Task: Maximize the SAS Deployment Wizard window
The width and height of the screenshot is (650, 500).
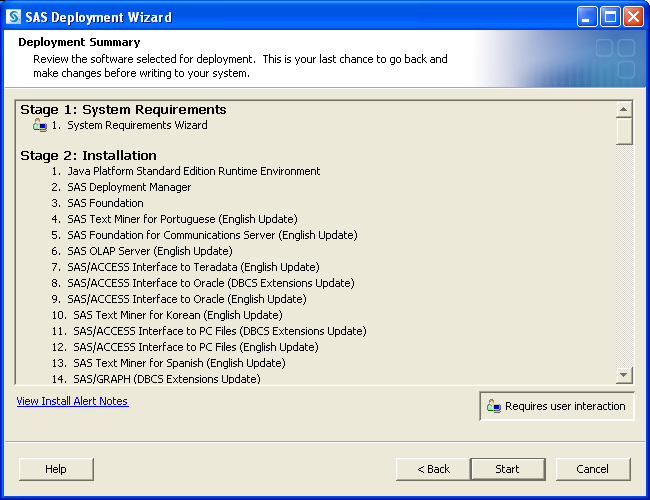Action: [610, 17]
